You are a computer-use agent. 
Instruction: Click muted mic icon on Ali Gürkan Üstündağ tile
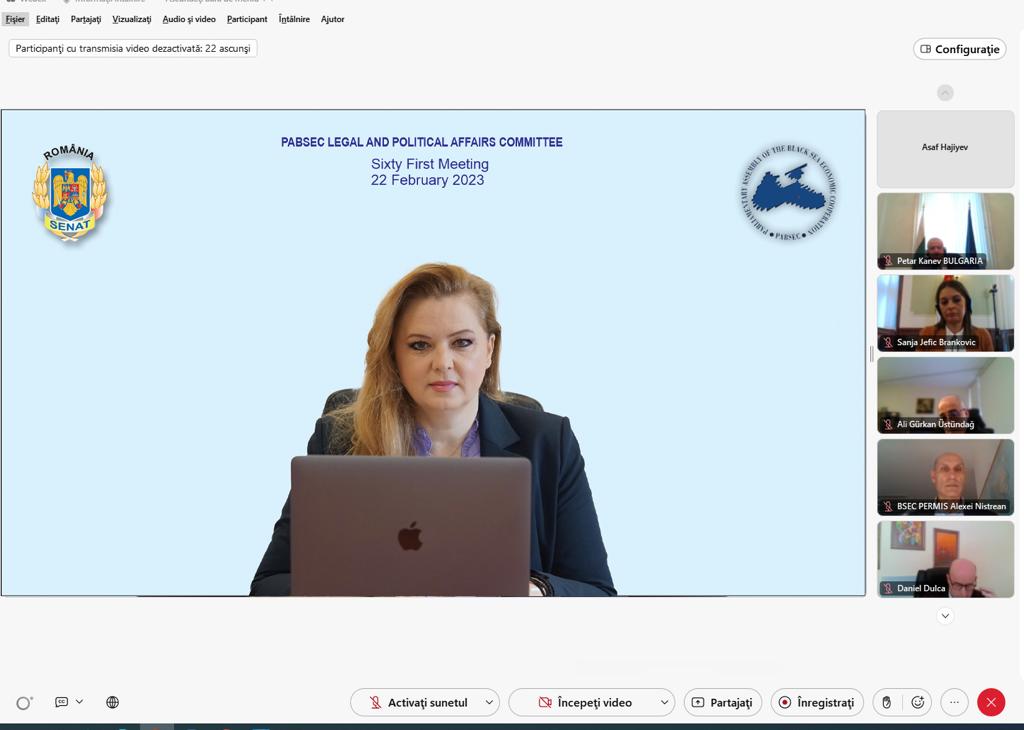coord(888,424)
